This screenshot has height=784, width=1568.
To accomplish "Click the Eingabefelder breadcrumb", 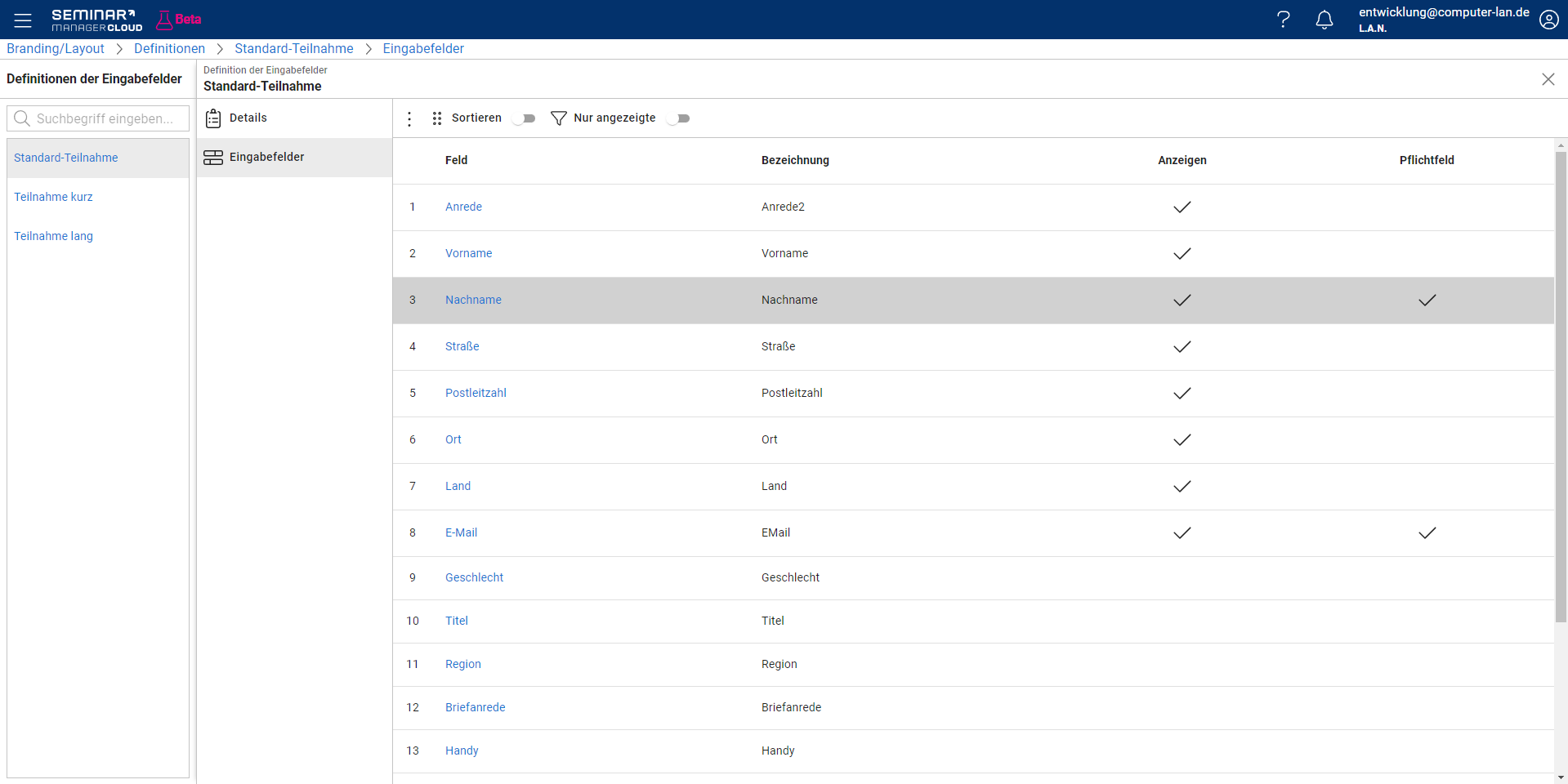I will [423, 49].
